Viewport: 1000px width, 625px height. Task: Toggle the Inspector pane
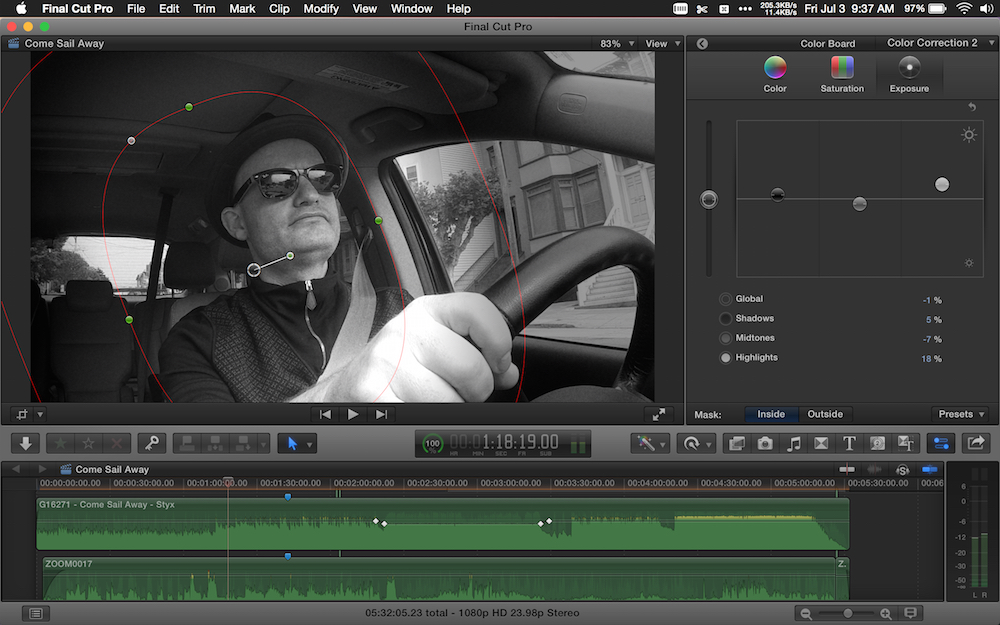tap(941, 443)
